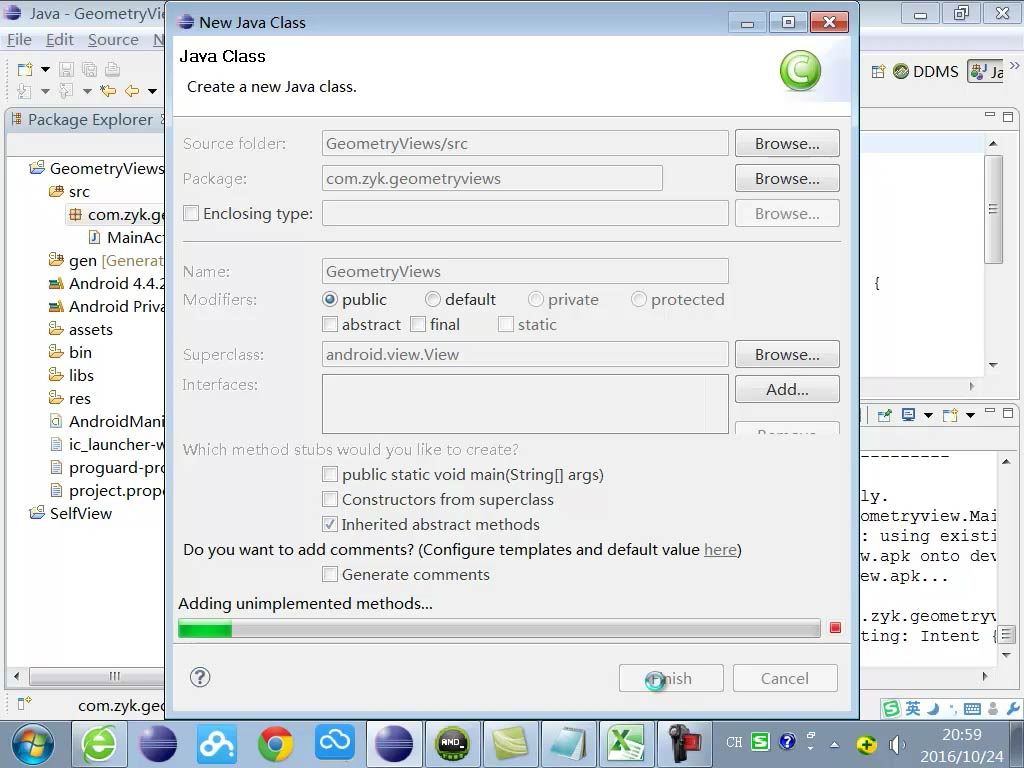This screenshot has width=1024, height=768.
Task: Enable public static void main stub
Action: coord(330,475)
